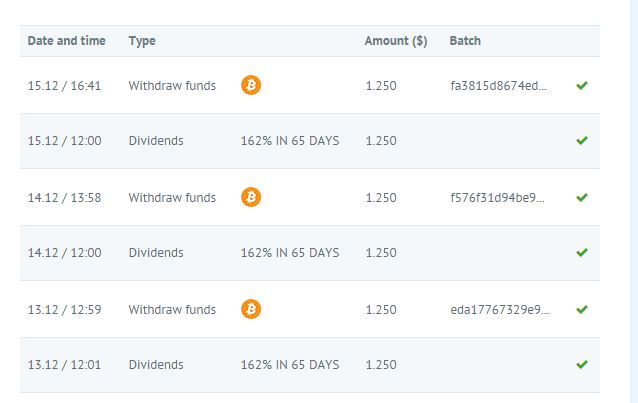Sort by the Type column header
The height and width of the screenshot is (403, 638).
(142, 41)
